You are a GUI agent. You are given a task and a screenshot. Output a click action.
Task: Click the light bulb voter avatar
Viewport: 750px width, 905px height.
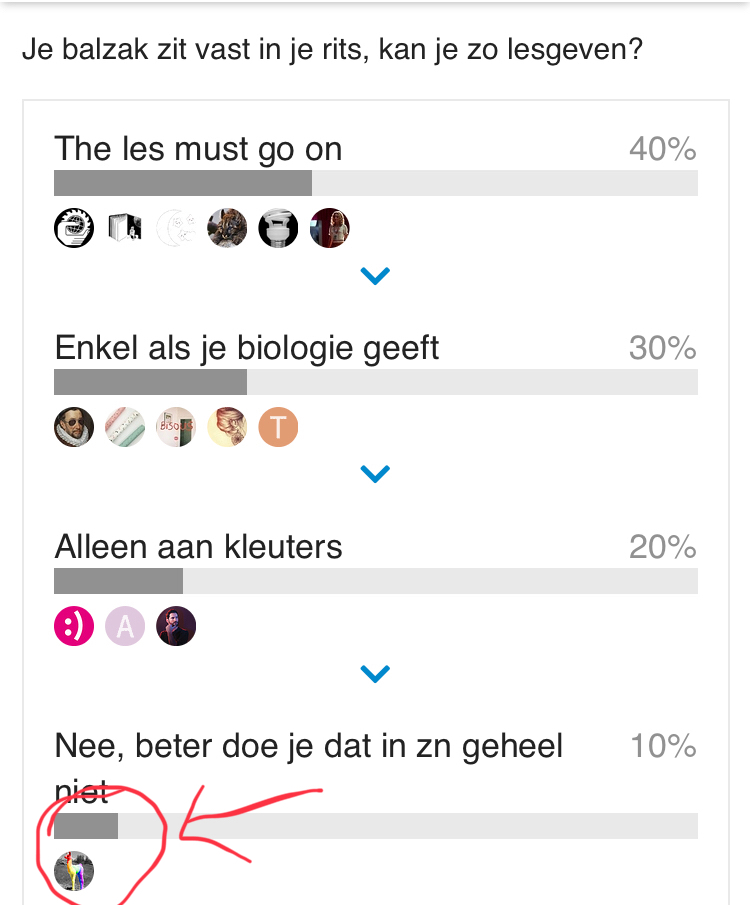point(279,229)
